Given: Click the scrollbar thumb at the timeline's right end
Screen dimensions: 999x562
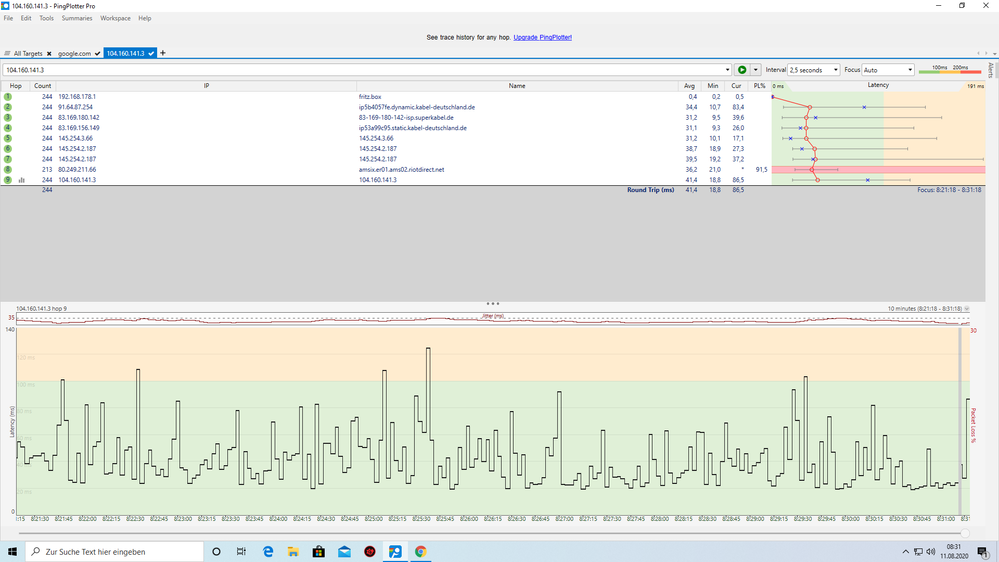Looking at the screenshot, I should coord(965,533).
